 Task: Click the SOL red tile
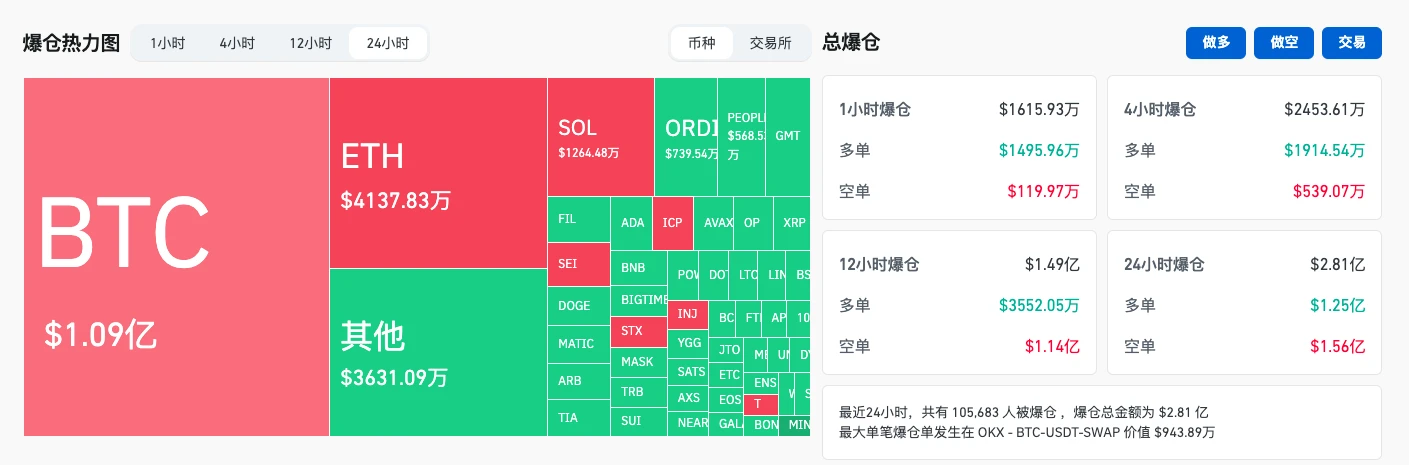point(600,137)
